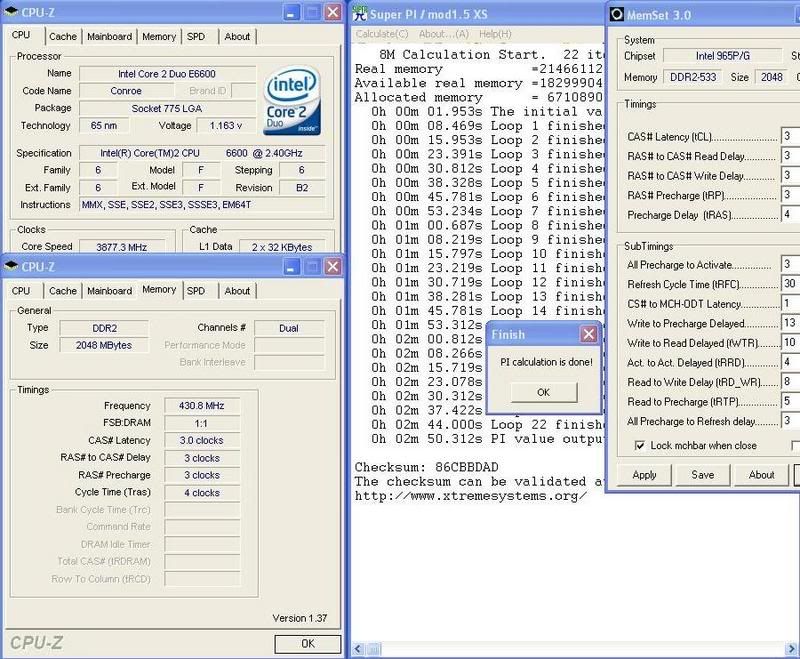
Task: Toggle the Lock mchbar when close checkbox
Action: coord(639,445)
